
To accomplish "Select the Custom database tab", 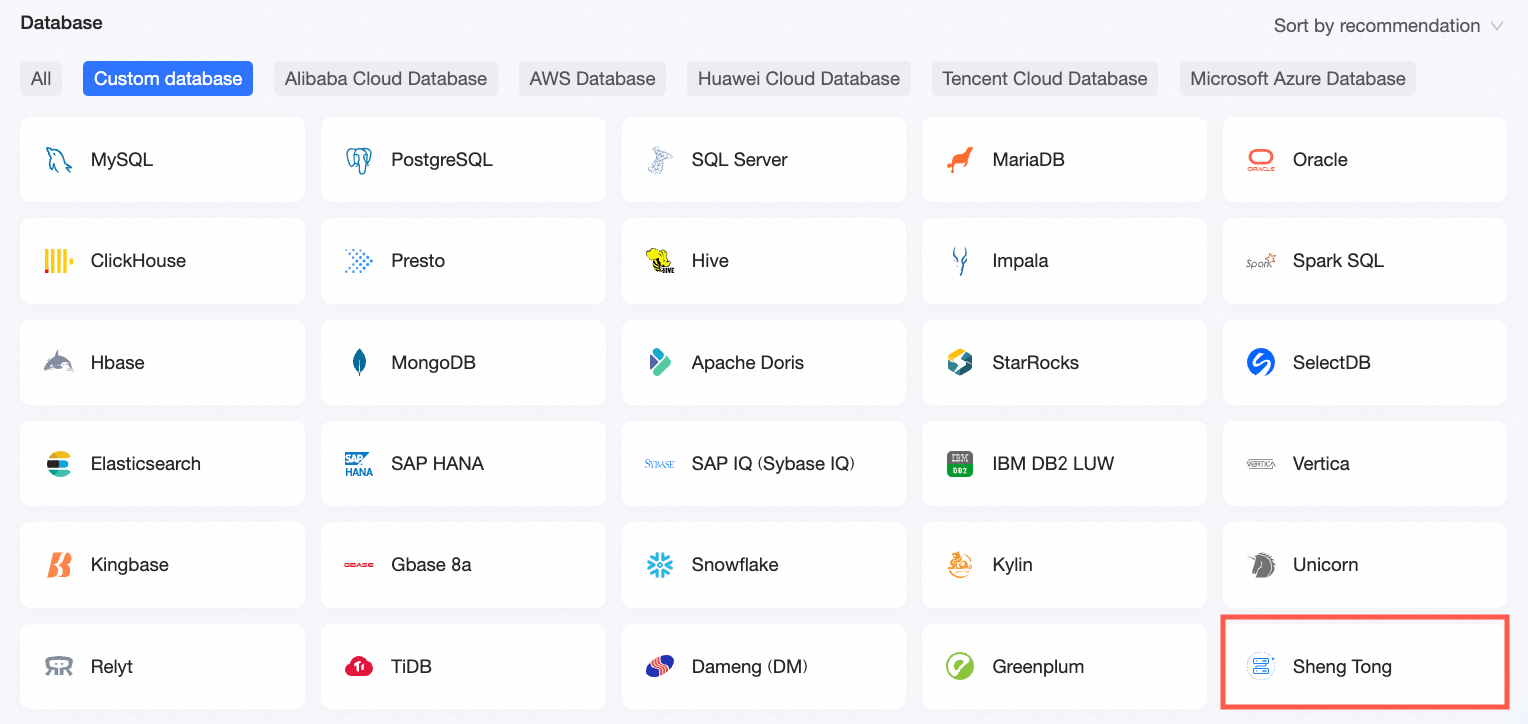I will [x=168, y=79].
